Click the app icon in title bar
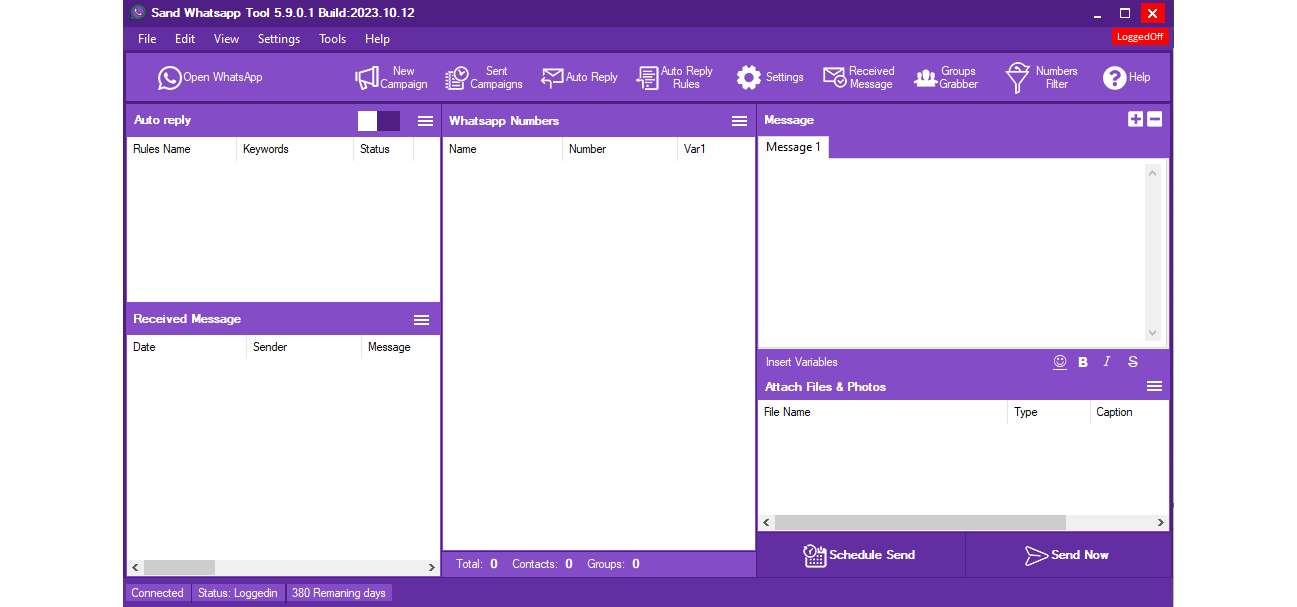This screenshot has height=607, width=1297. point(138,13)
